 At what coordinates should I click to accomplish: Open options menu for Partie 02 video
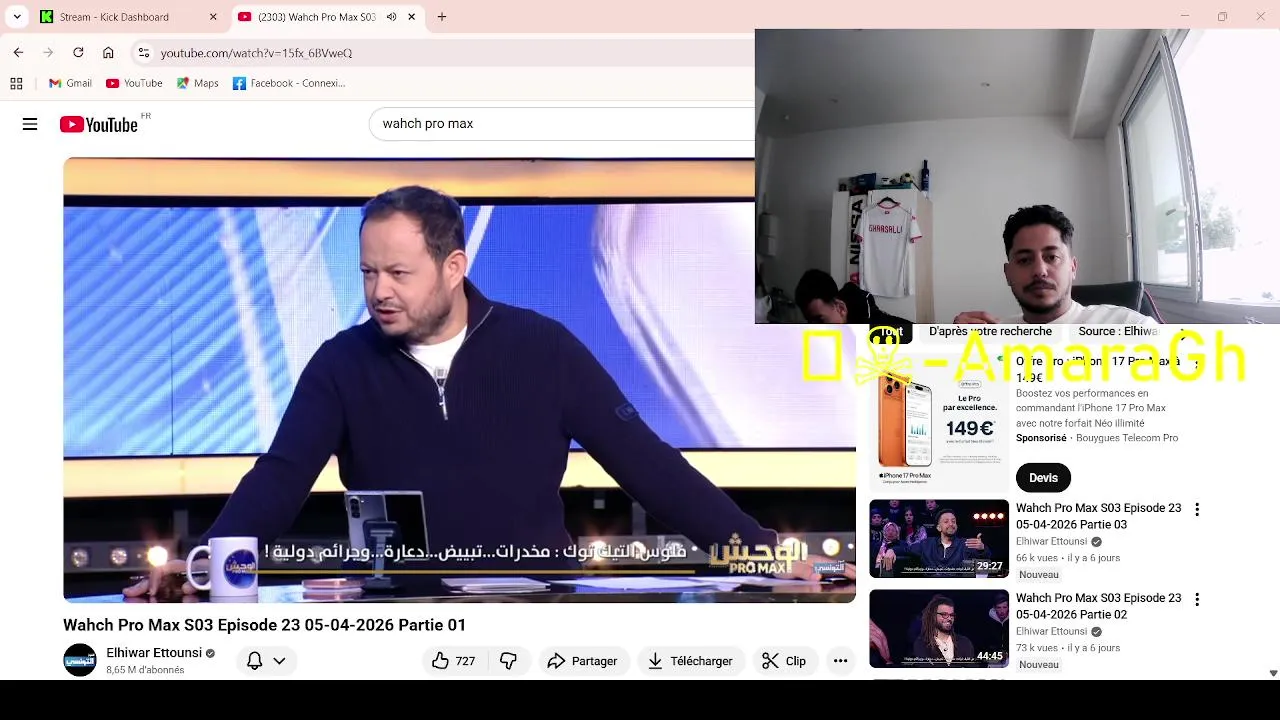[x=1196, y=599]
